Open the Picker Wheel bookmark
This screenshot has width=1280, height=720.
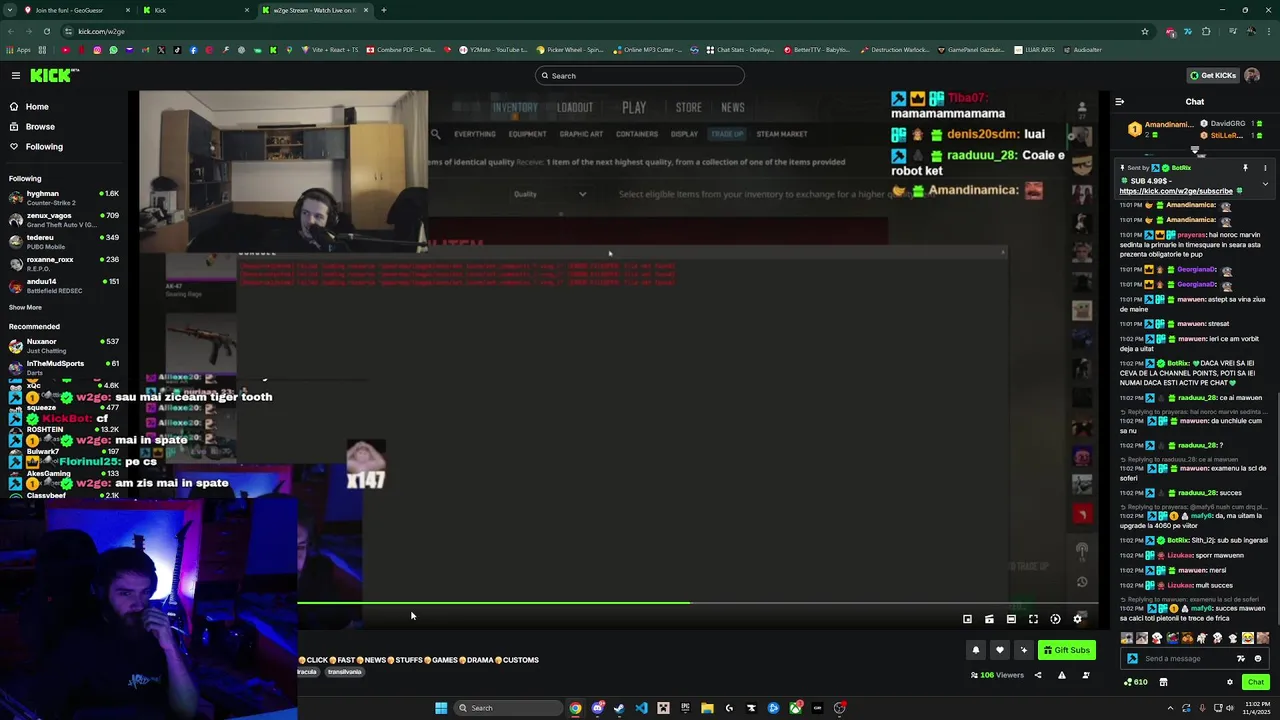pyautogui.click(x=570, y=50)
